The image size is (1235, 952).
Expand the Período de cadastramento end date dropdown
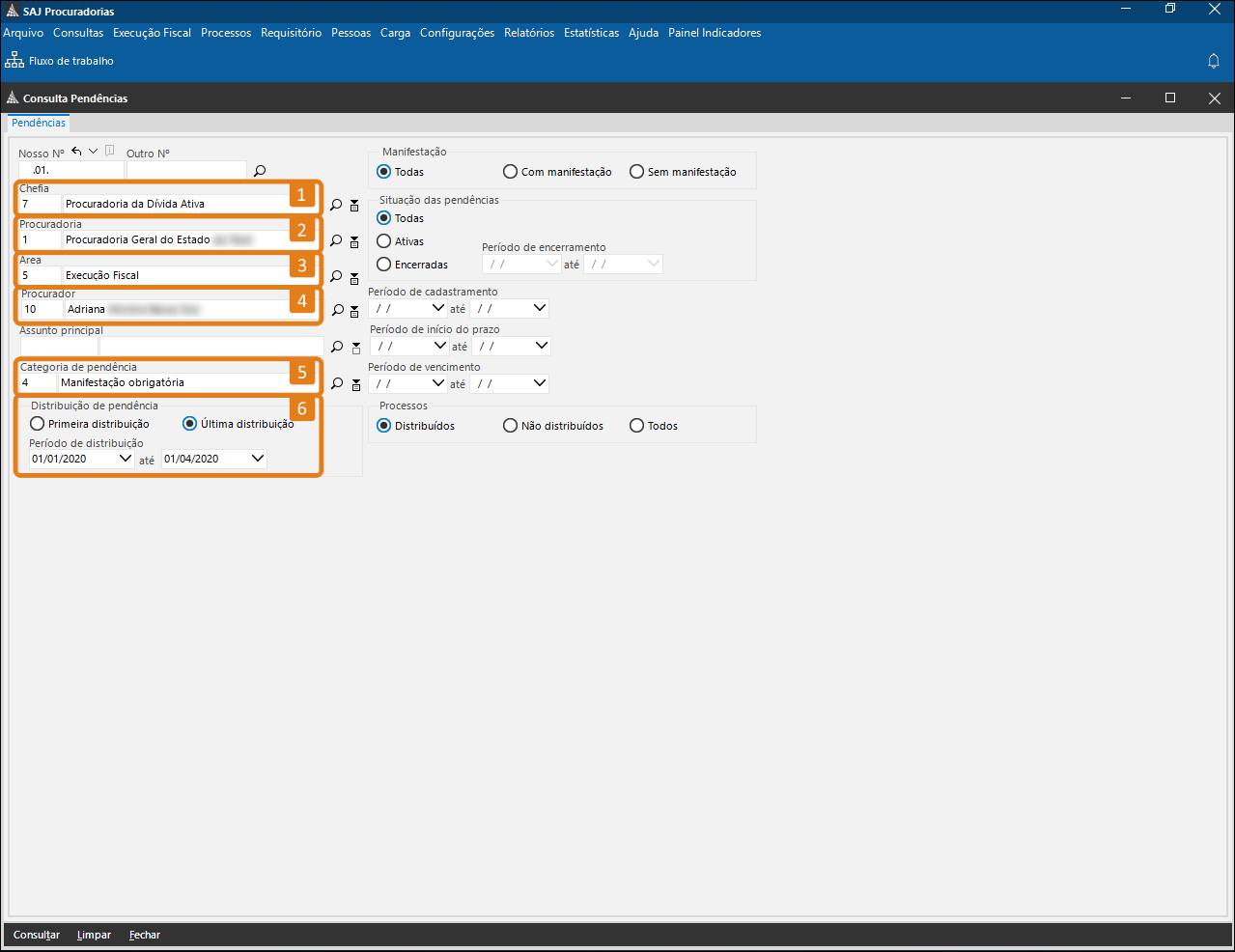point(539,308)
